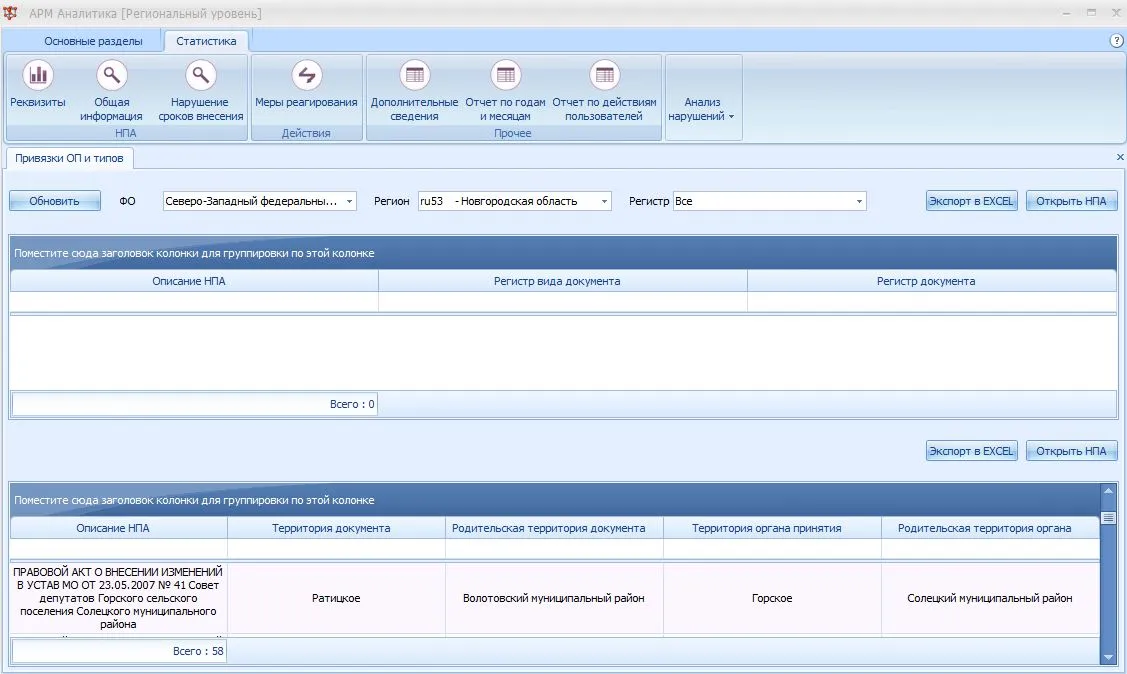Select the ПРАВОВОЙ АКТ О ВНЕСЕНИИ ИЗМЕНЕНИЙ row
Screen dimensions: 1127x674
coord(555,598)
